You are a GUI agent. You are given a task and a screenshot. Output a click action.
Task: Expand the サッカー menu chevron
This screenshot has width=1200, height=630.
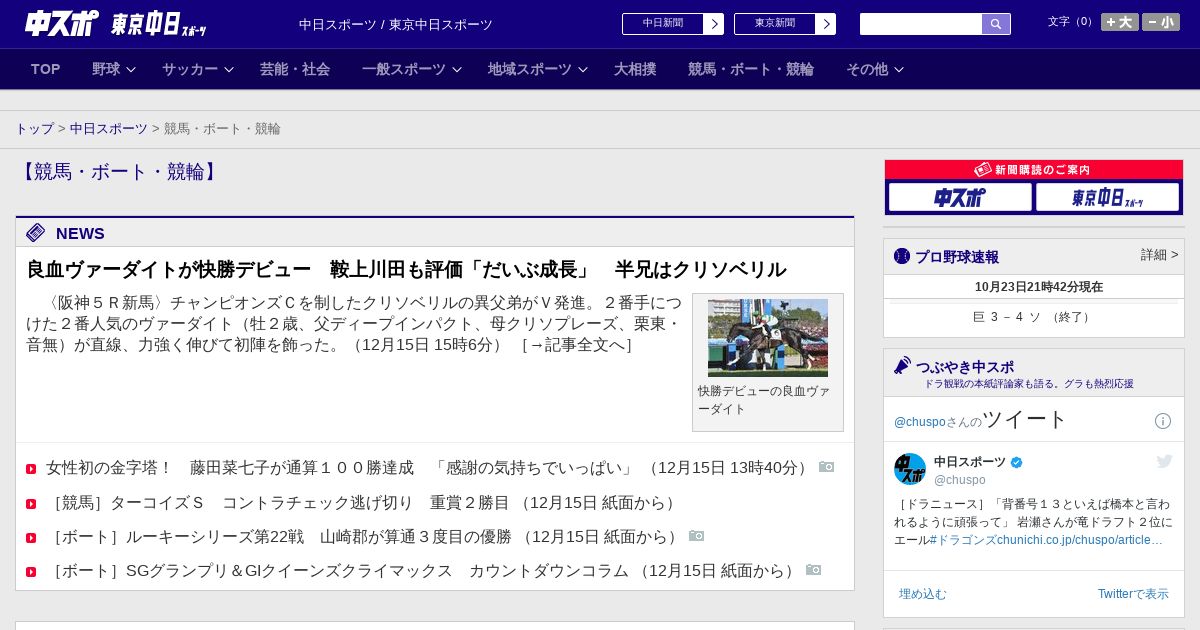coord(229,70)
